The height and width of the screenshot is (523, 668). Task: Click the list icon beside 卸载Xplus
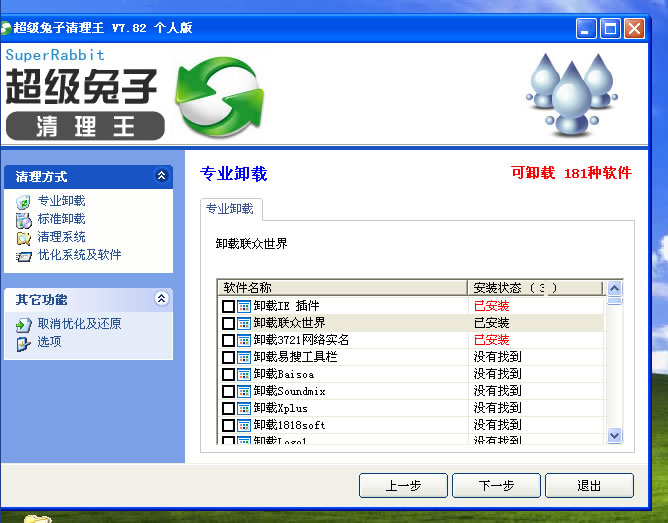pyautogui.click(x=244, y=408)
